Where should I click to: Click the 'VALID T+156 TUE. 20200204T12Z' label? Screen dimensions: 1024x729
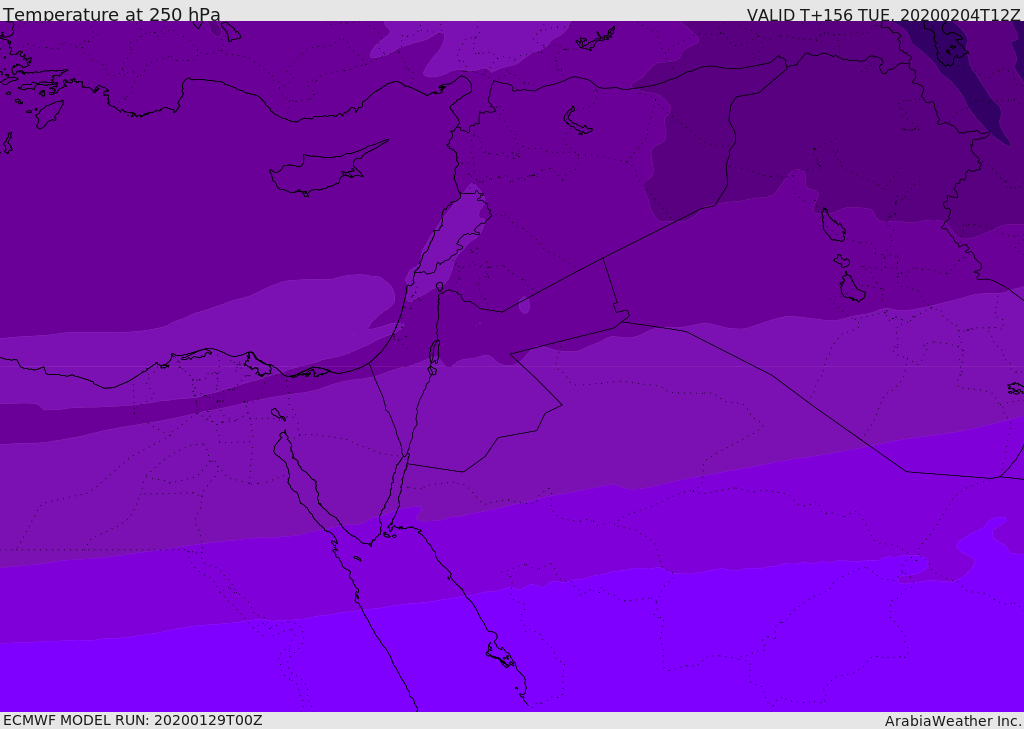[x=883, y=14]
